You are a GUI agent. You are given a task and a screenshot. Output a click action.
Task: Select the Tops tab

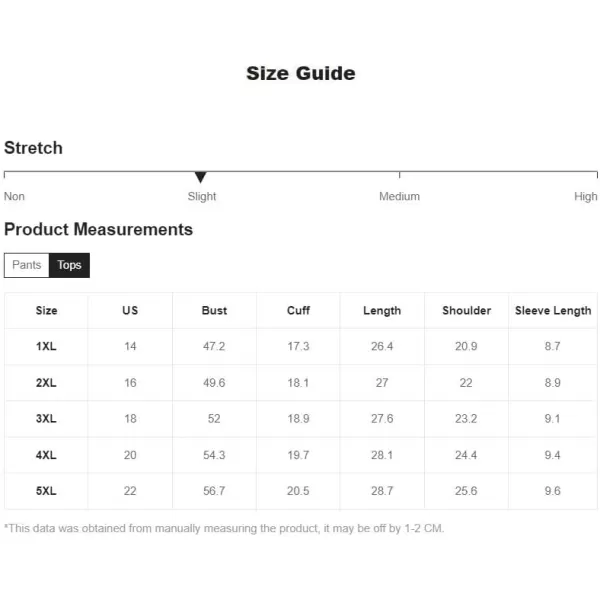tap(69, 265)
